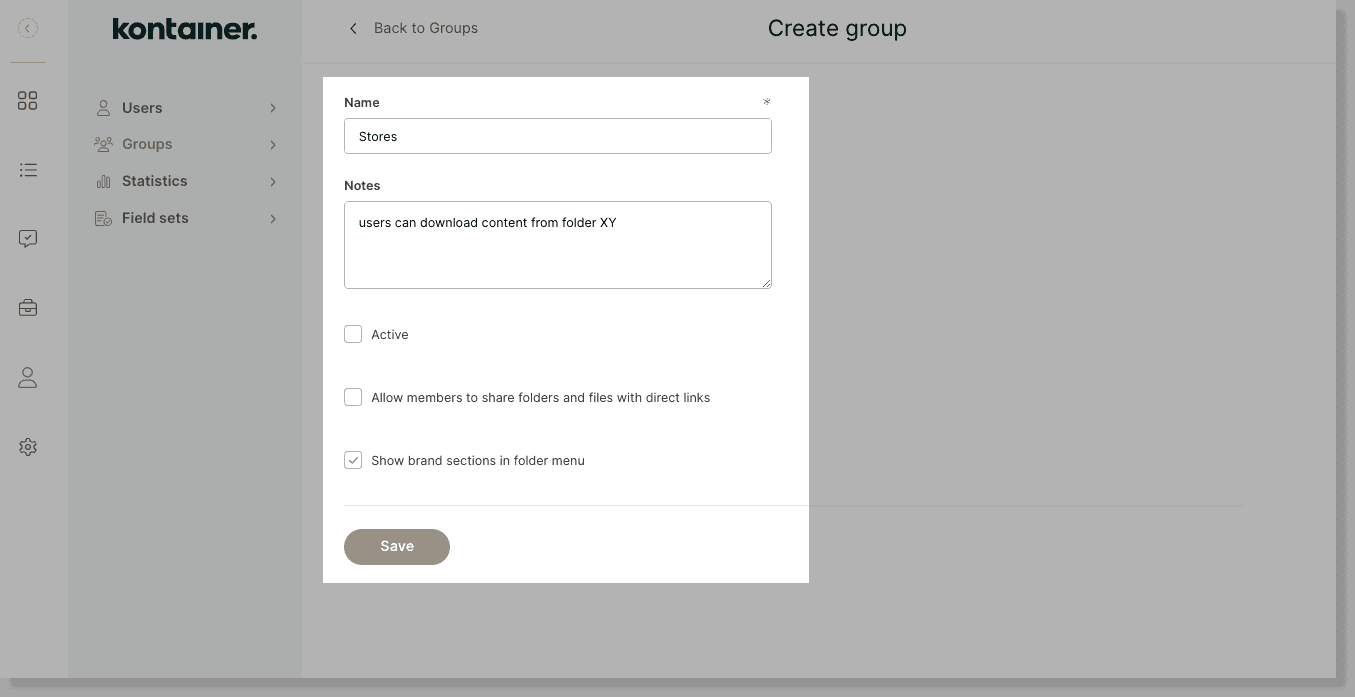Viewport: 1355px width, 697px height.
Task: Collapse the sidebar with the circular chevron
Action: tap(26, 28)
